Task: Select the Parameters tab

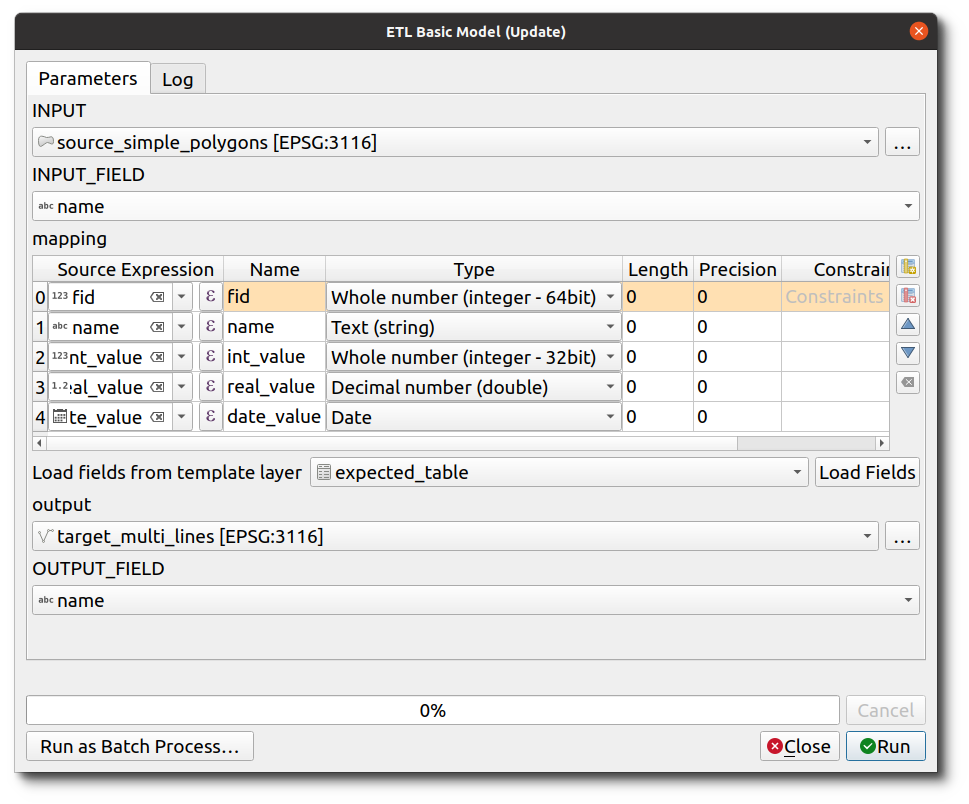Action: point(88,78)
